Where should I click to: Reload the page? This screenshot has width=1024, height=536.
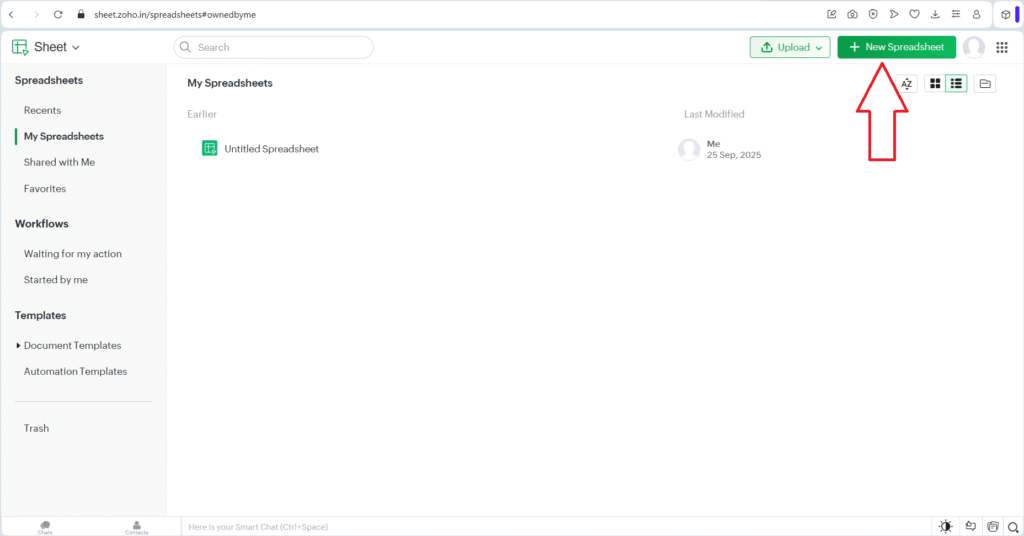(x=58, y=14)
